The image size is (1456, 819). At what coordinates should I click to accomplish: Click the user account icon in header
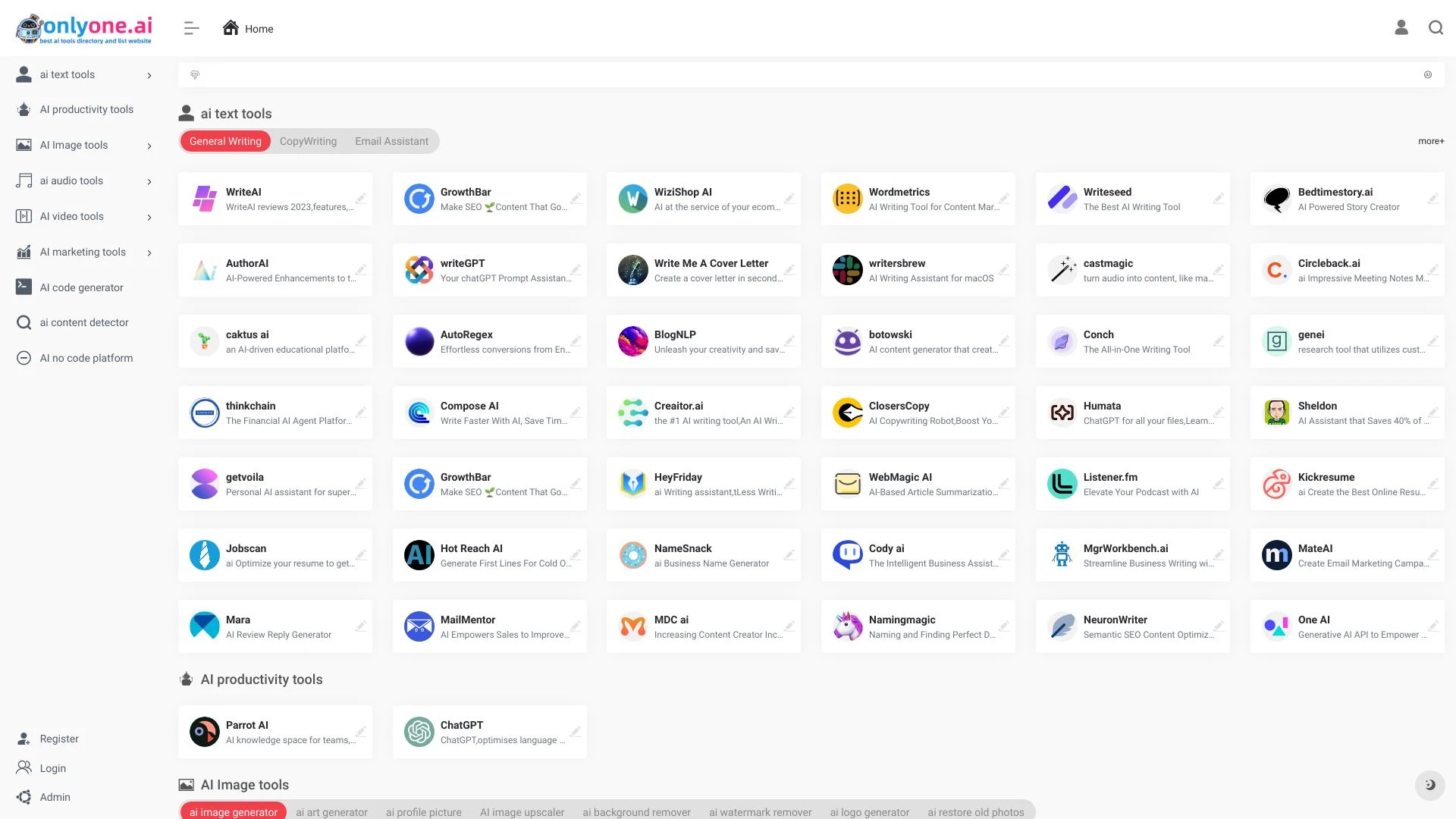pyautogui.click(x=1401, y=28)
